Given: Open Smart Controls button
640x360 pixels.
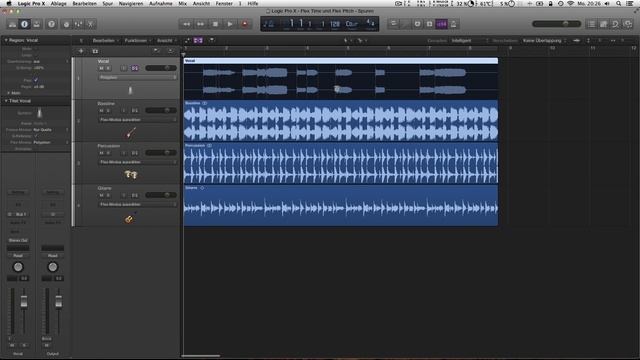Looking at the screenshot, I should pos(66,24).
